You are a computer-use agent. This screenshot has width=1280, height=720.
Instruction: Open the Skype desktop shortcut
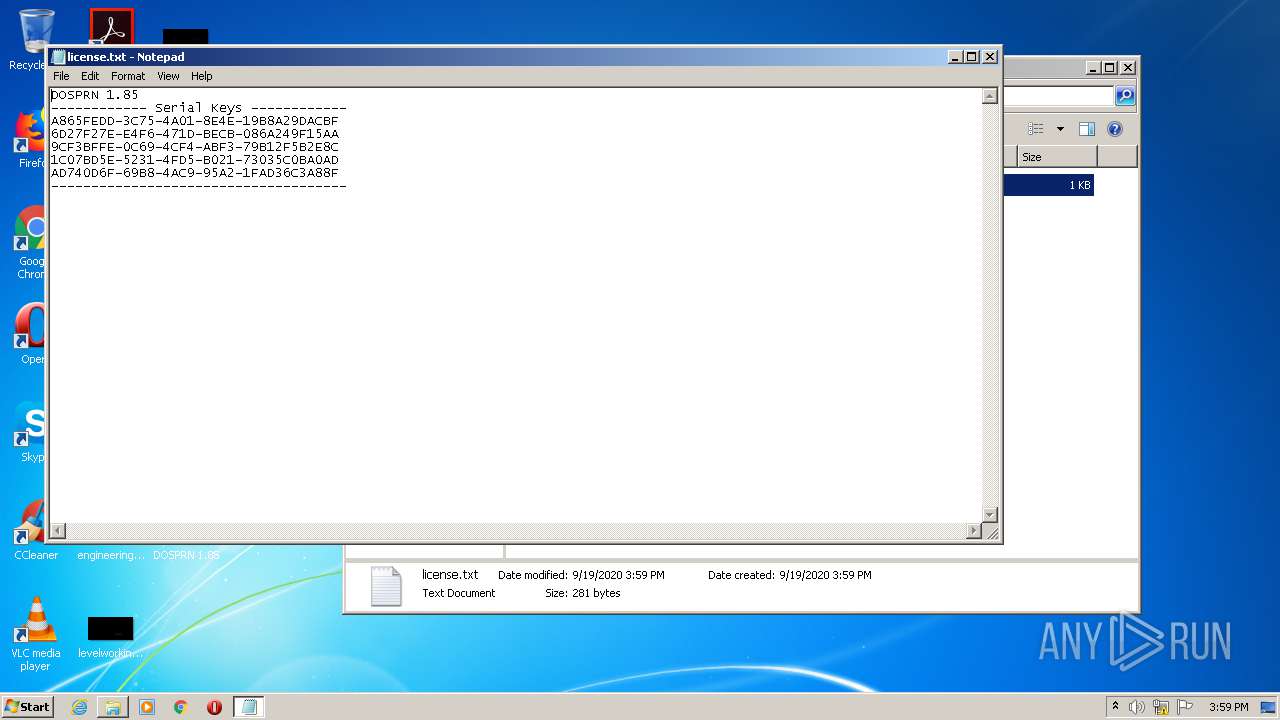pos(30,432)
